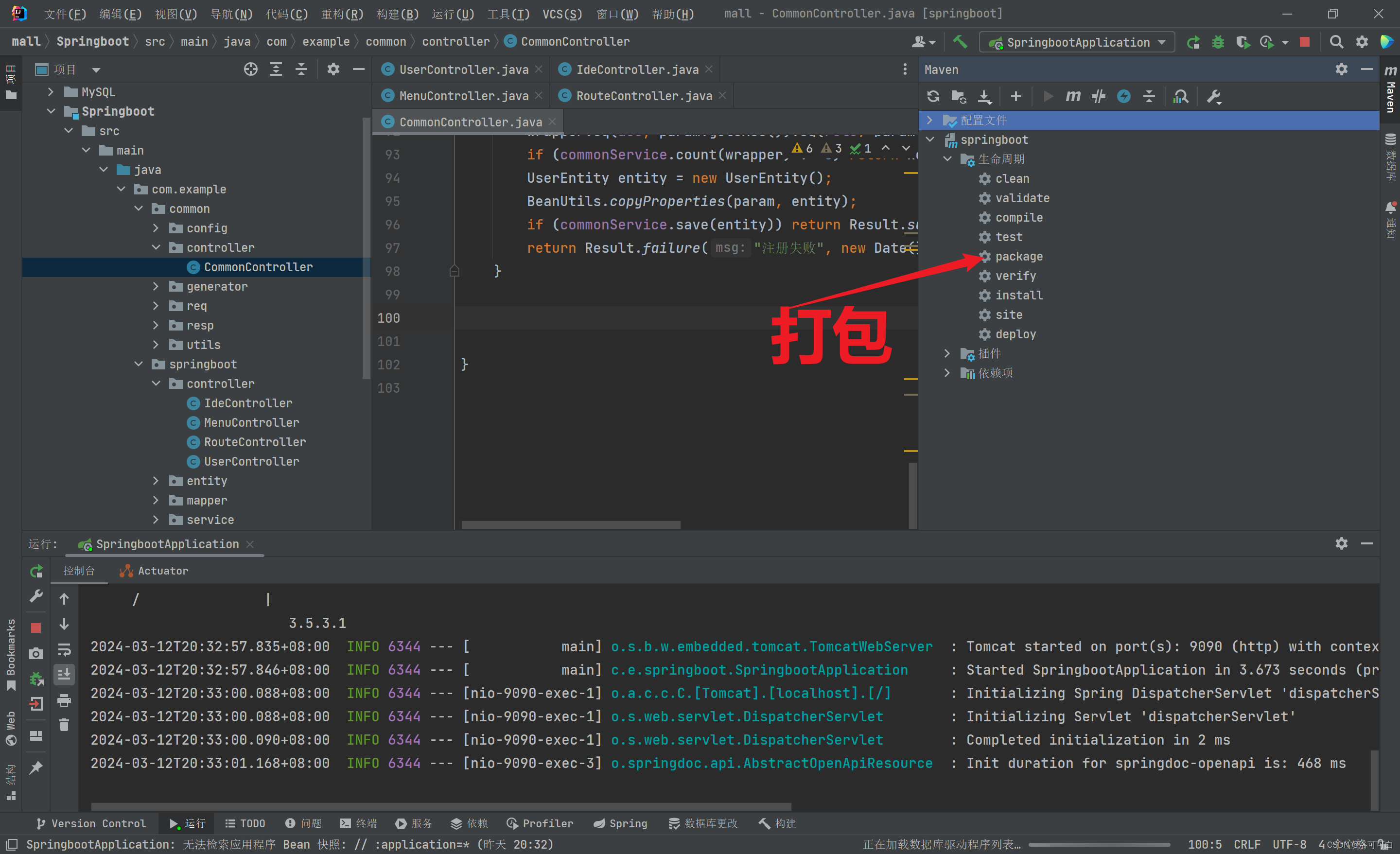Screen dimensions: 1400x854
Task: Build project with hammer icon
Action: pos(960,41)
